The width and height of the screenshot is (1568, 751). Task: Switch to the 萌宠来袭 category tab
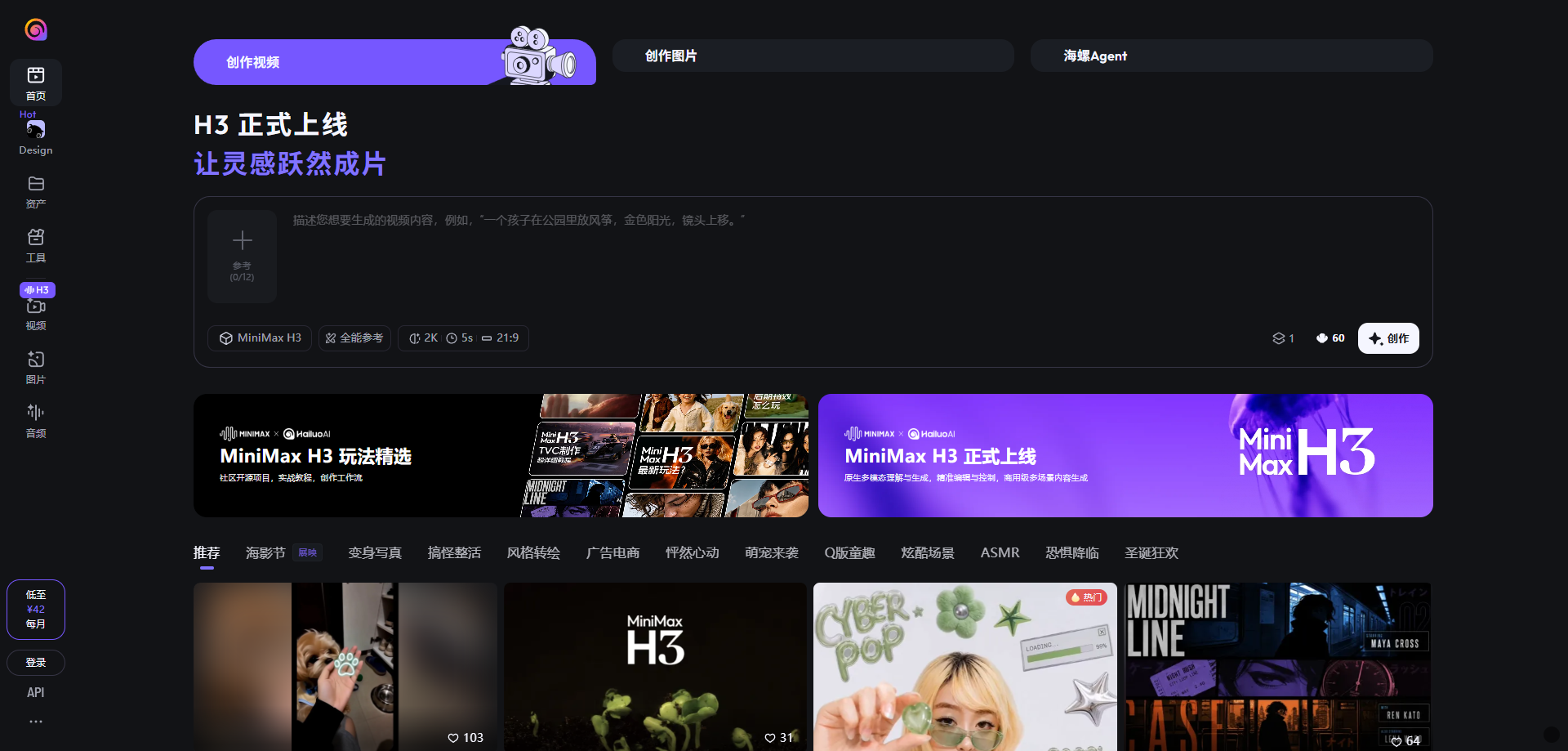772,553
